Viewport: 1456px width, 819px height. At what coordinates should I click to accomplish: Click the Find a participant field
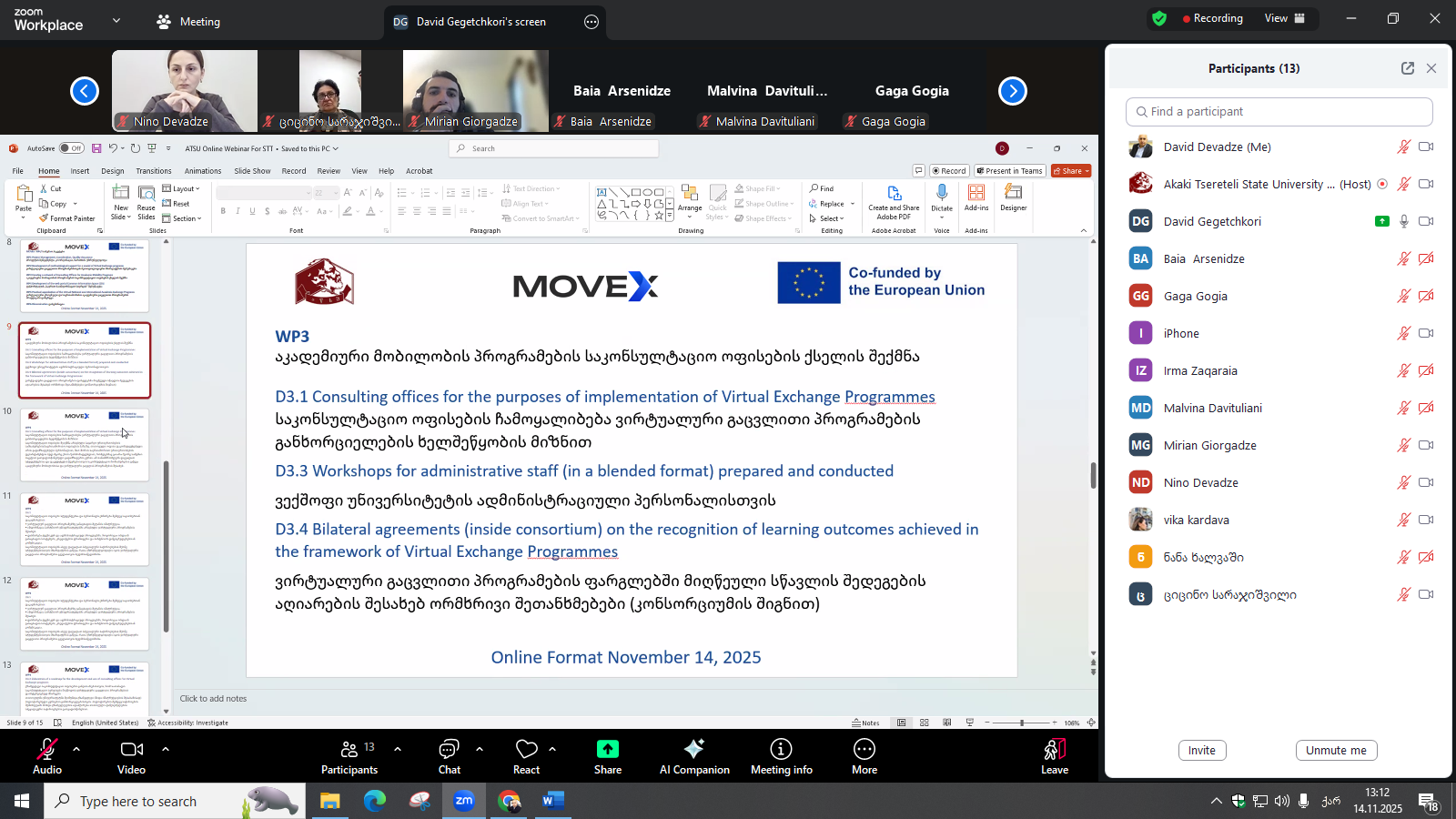1279,112
